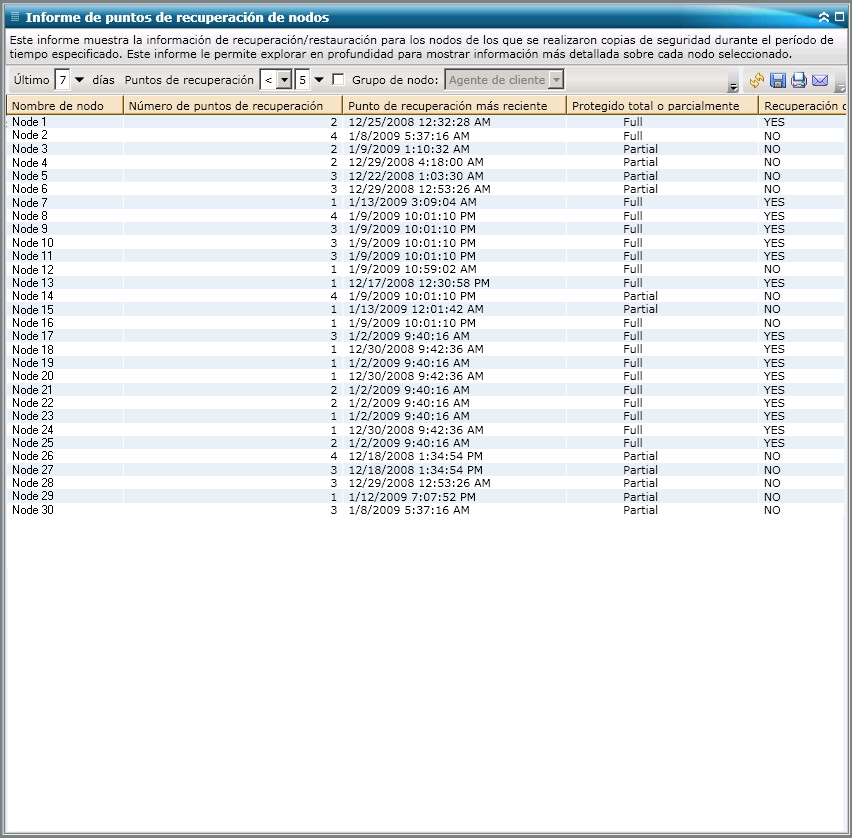
Task: Click date 1/13/2009 3:09:04 AM
Action: [412, 202]
